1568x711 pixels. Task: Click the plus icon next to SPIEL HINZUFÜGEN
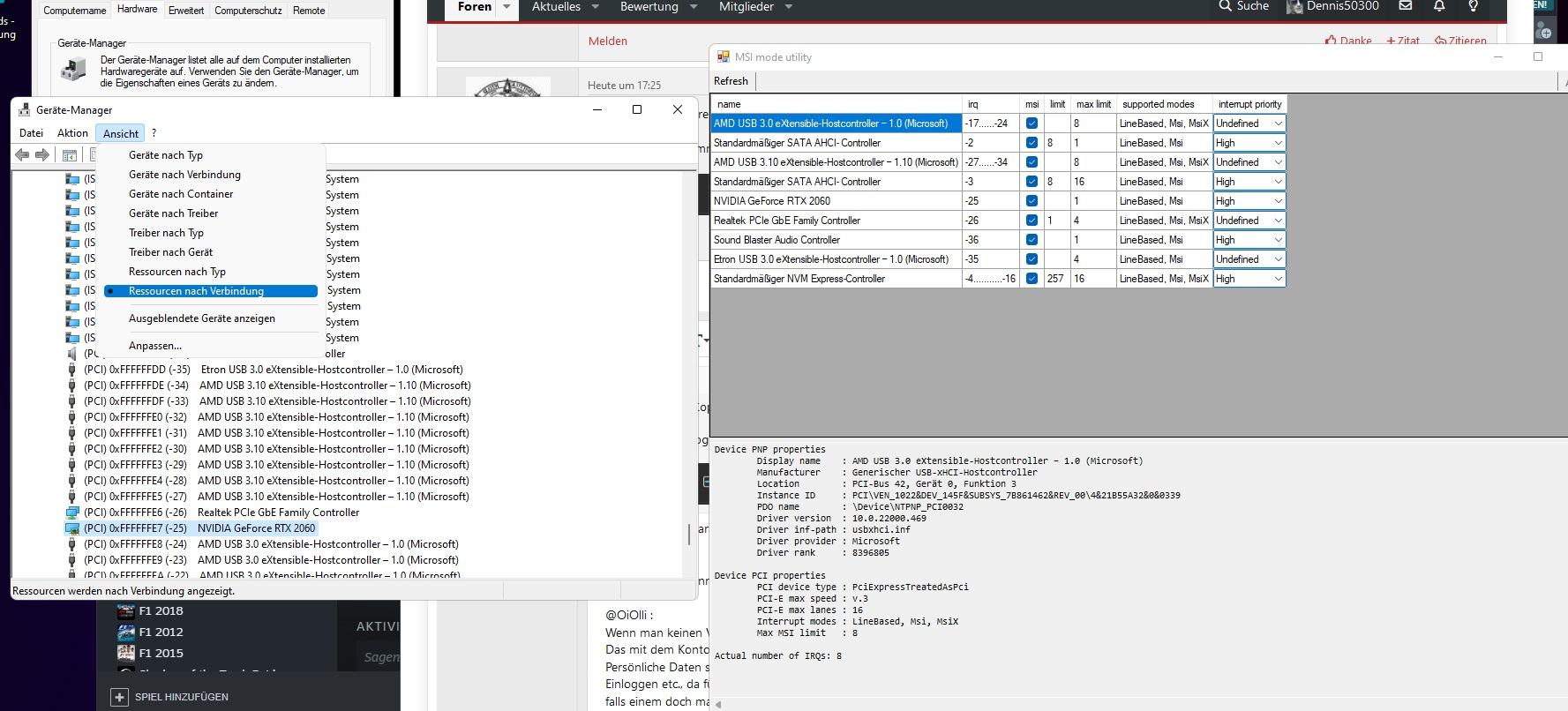119,697
